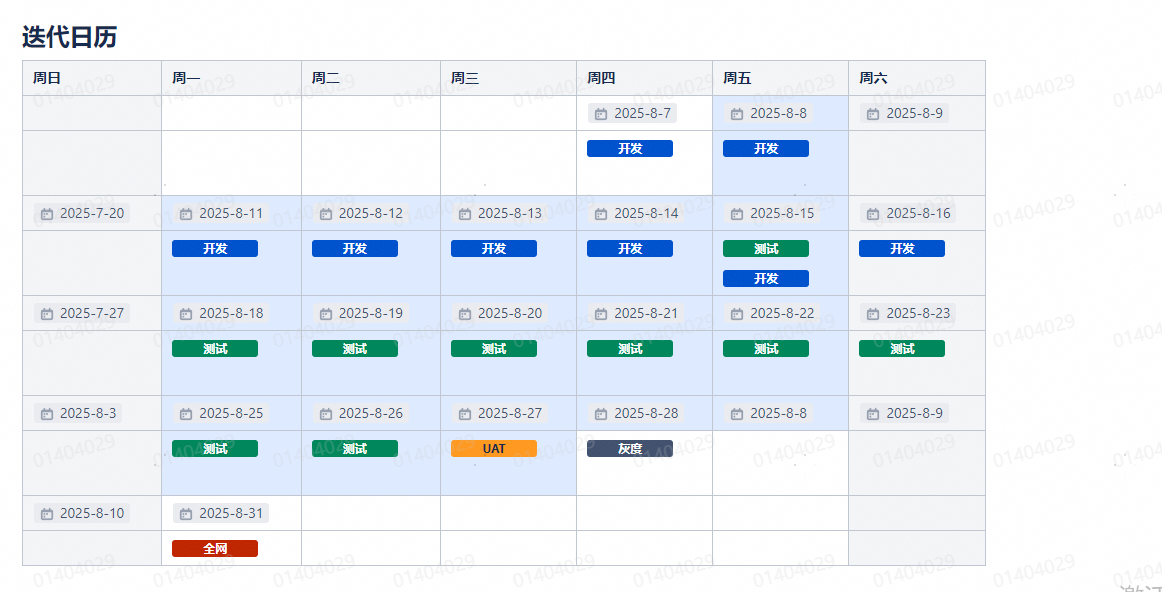Click 开发 tag under 2025-8-16
1162x592 pixels.
[902, 249]
